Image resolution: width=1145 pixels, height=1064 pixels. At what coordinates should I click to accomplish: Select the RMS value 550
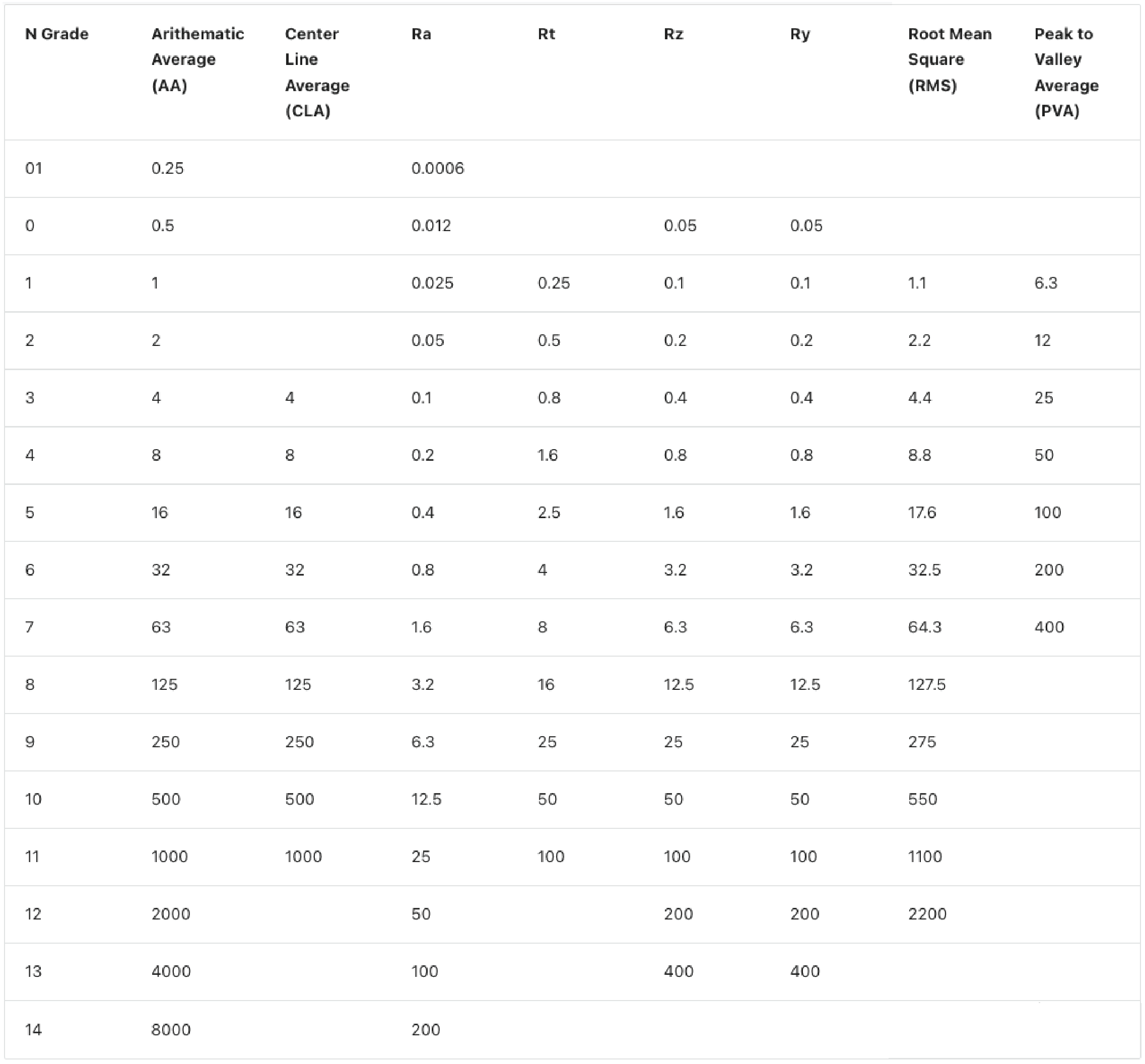[x=922, y=799]
